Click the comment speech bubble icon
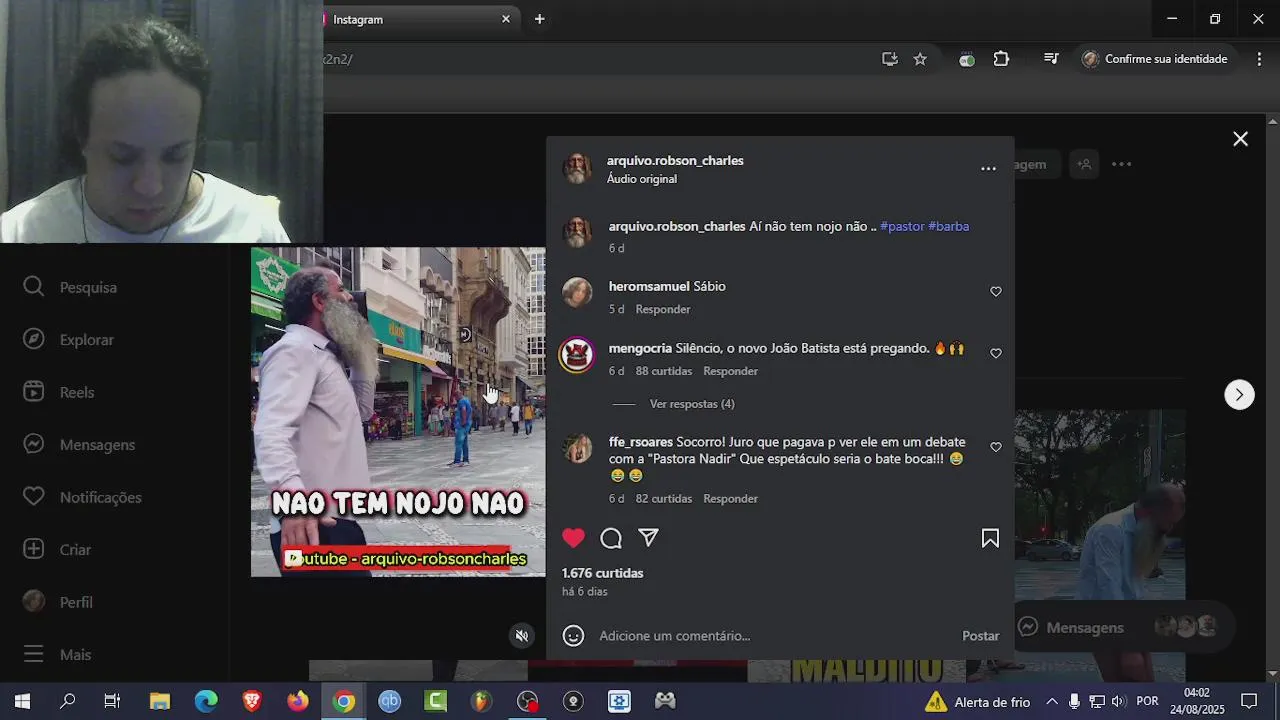This screenshot has width=1280, height=720. [611, 538]
